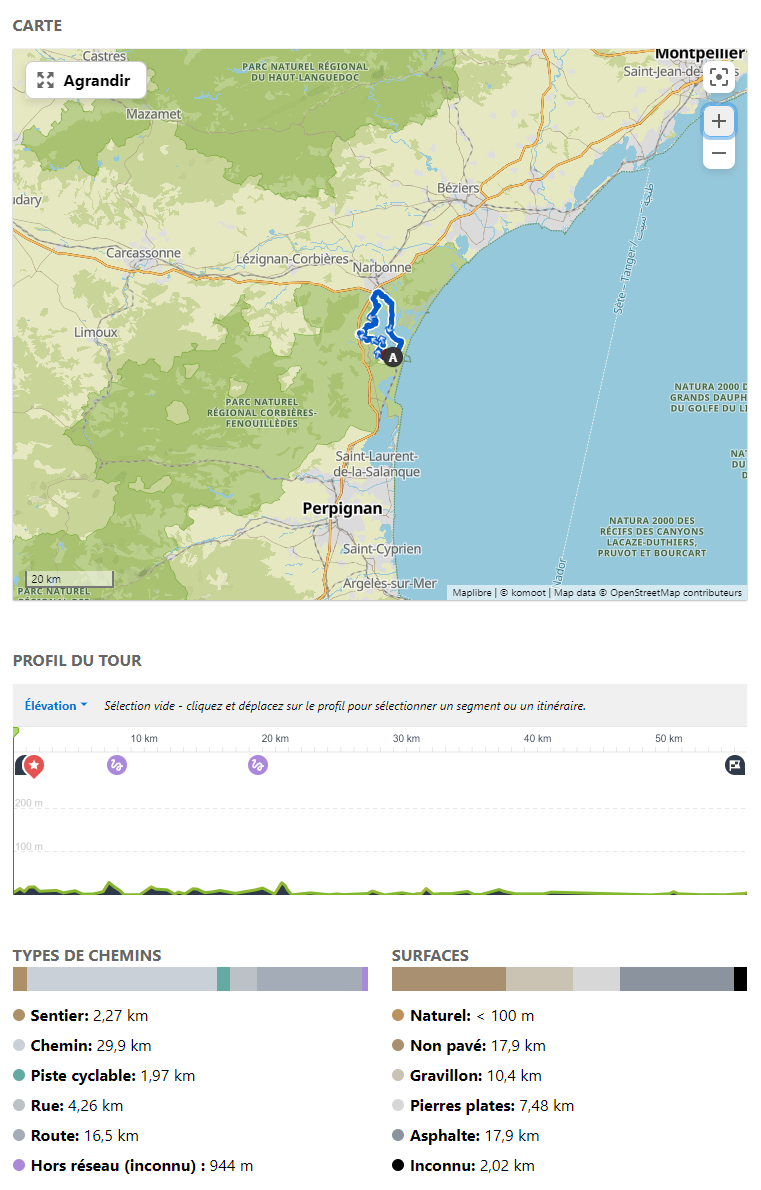Click the Route segment in the path types bar
761x1190 pixels.
[309, 979]
